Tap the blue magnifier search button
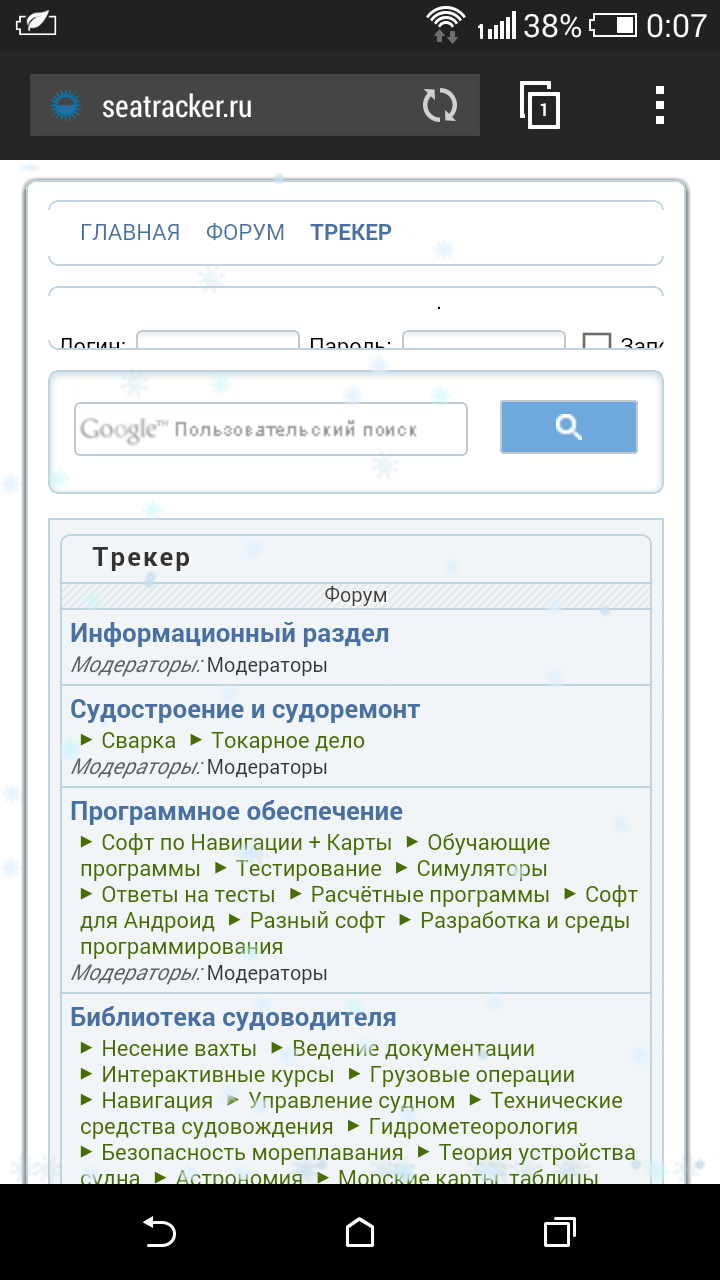This screenshot has width=720, height=1280. (x=568, y=427)
